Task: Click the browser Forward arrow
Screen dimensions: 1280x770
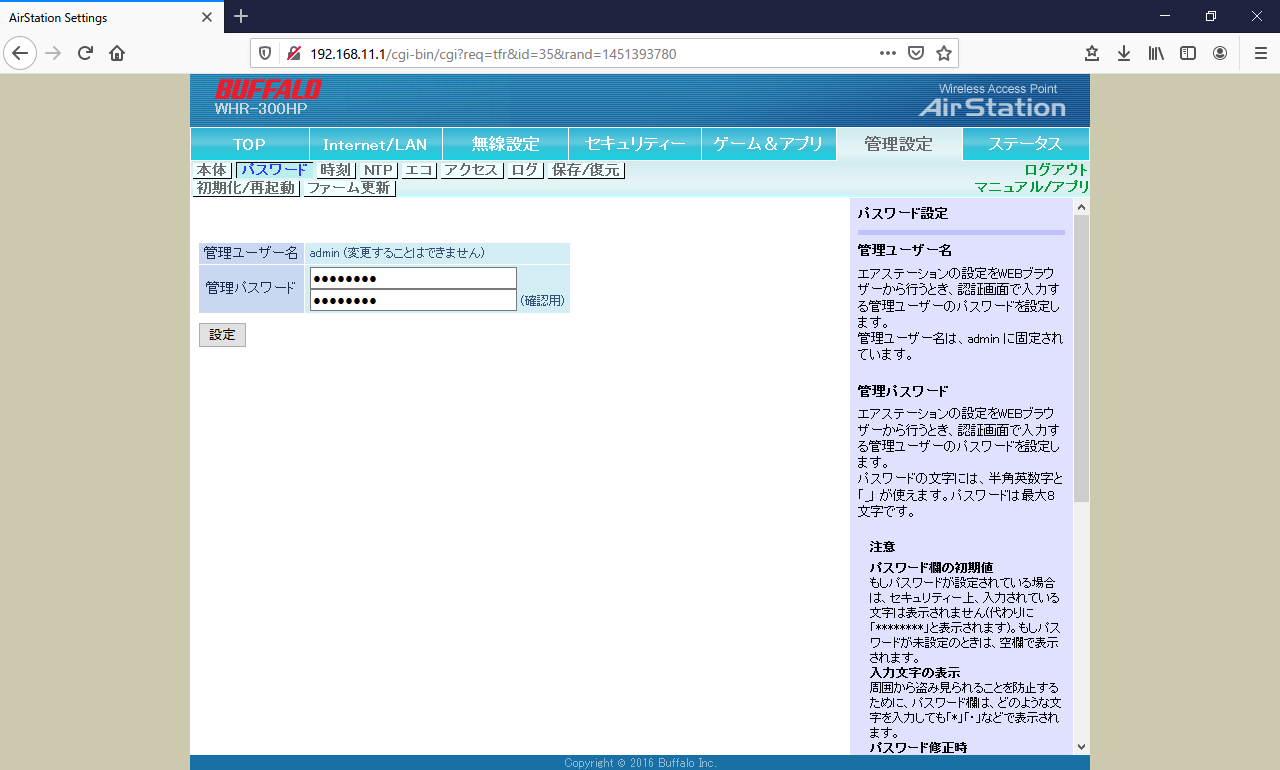Action: click(53, 53)
